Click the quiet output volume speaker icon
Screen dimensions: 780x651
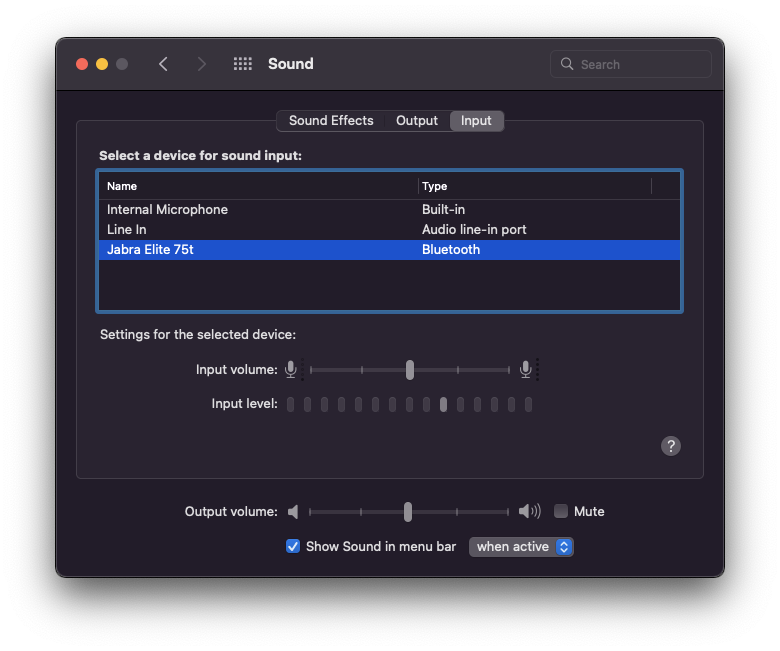[293, 512]
